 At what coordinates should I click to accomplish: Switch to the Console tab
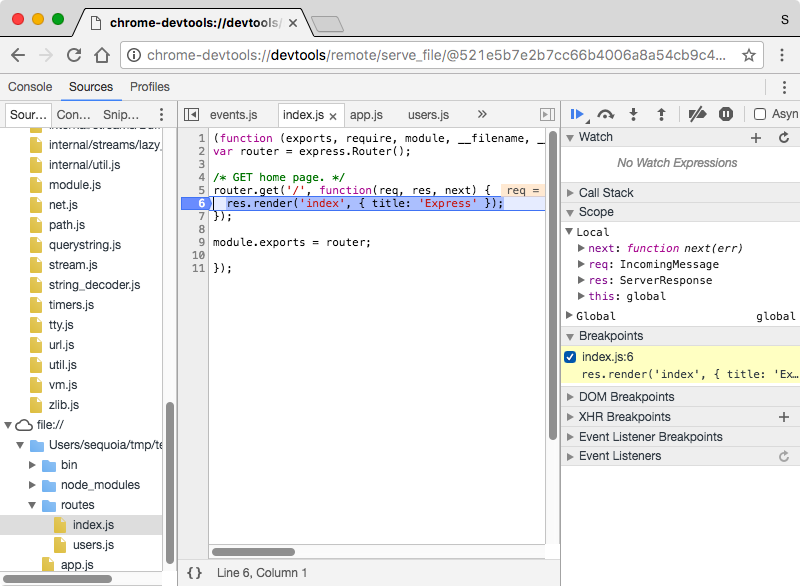pyautogui.click(x=30, y=87)
